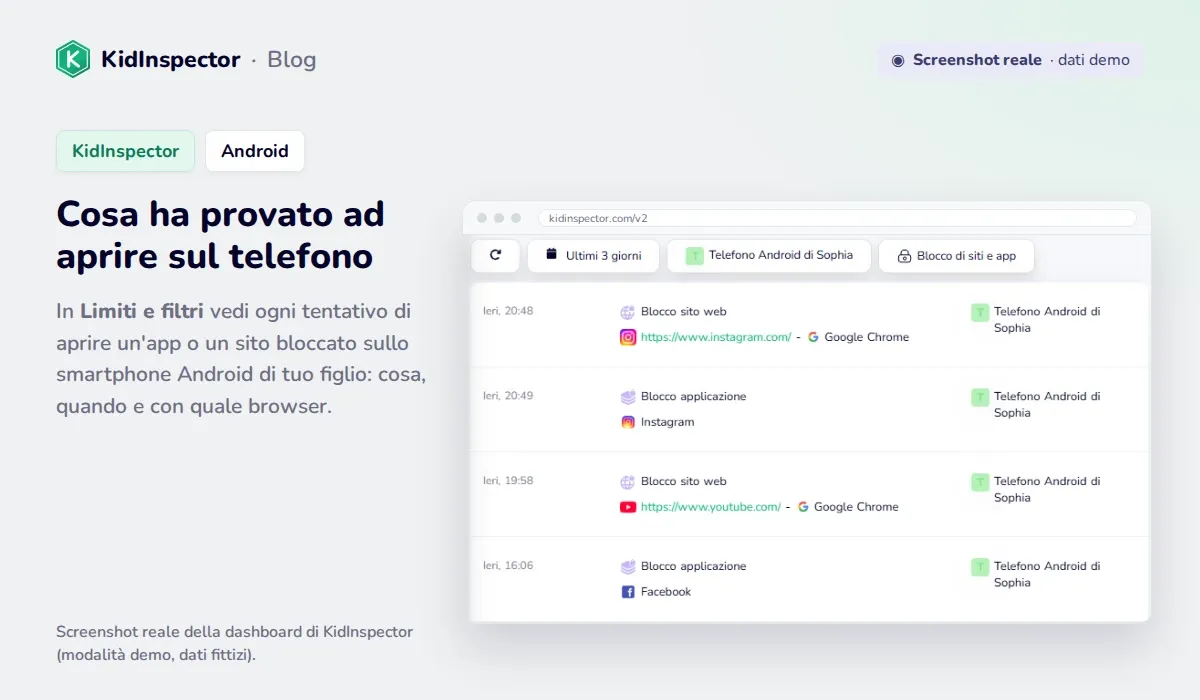Click the Google Chrome text in the instagram.com row
1200x700 pixels.
(x=867, y=338)
